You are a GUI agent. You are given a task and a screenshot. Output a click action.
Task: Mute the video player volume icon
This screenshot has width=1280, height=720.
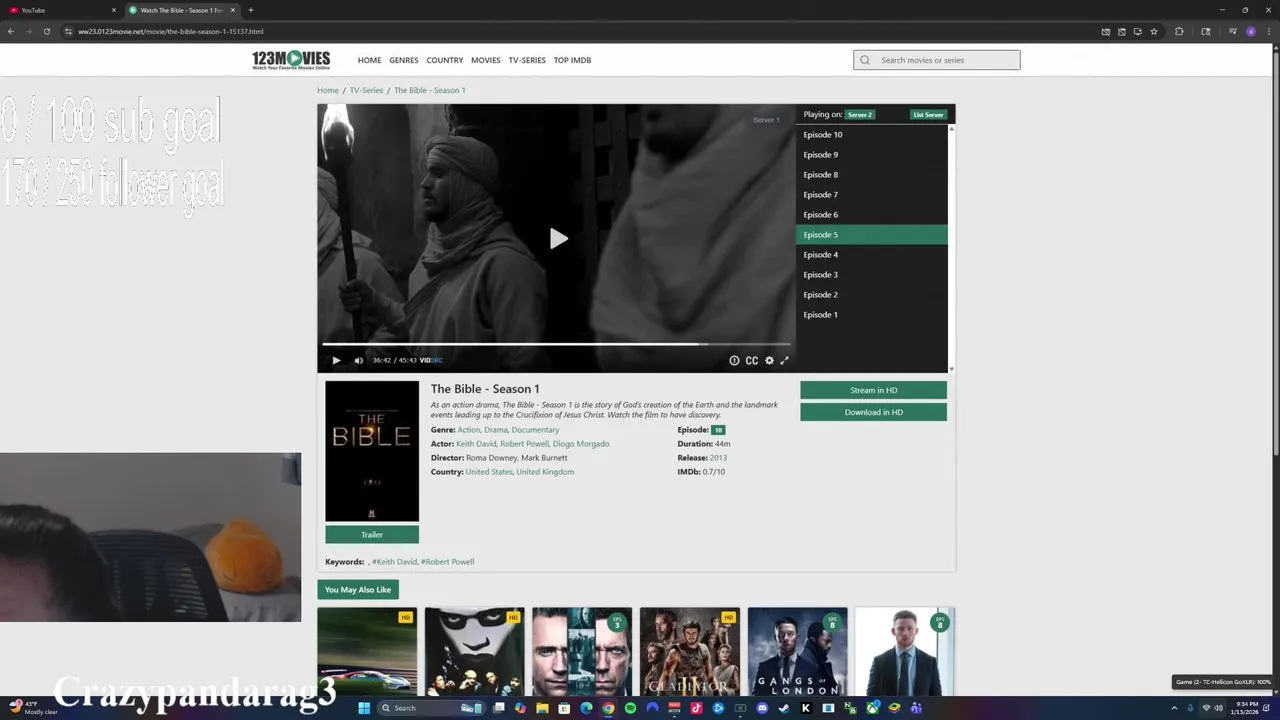pos(358,360)
